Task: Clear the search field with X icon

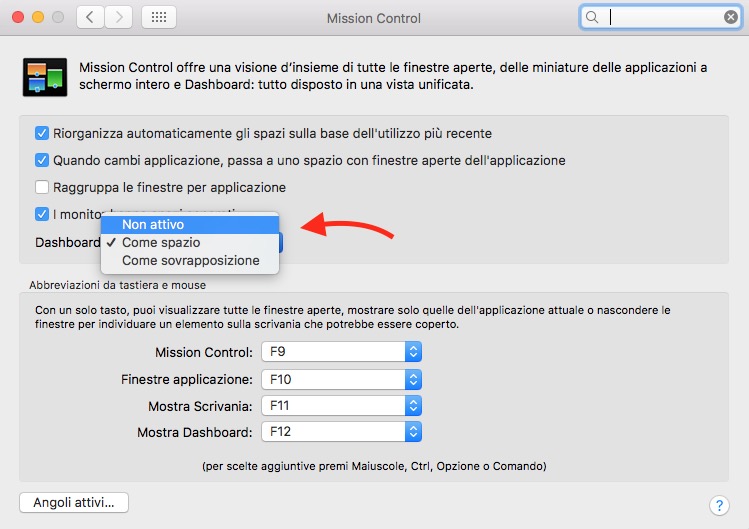Action: [730, 18]
